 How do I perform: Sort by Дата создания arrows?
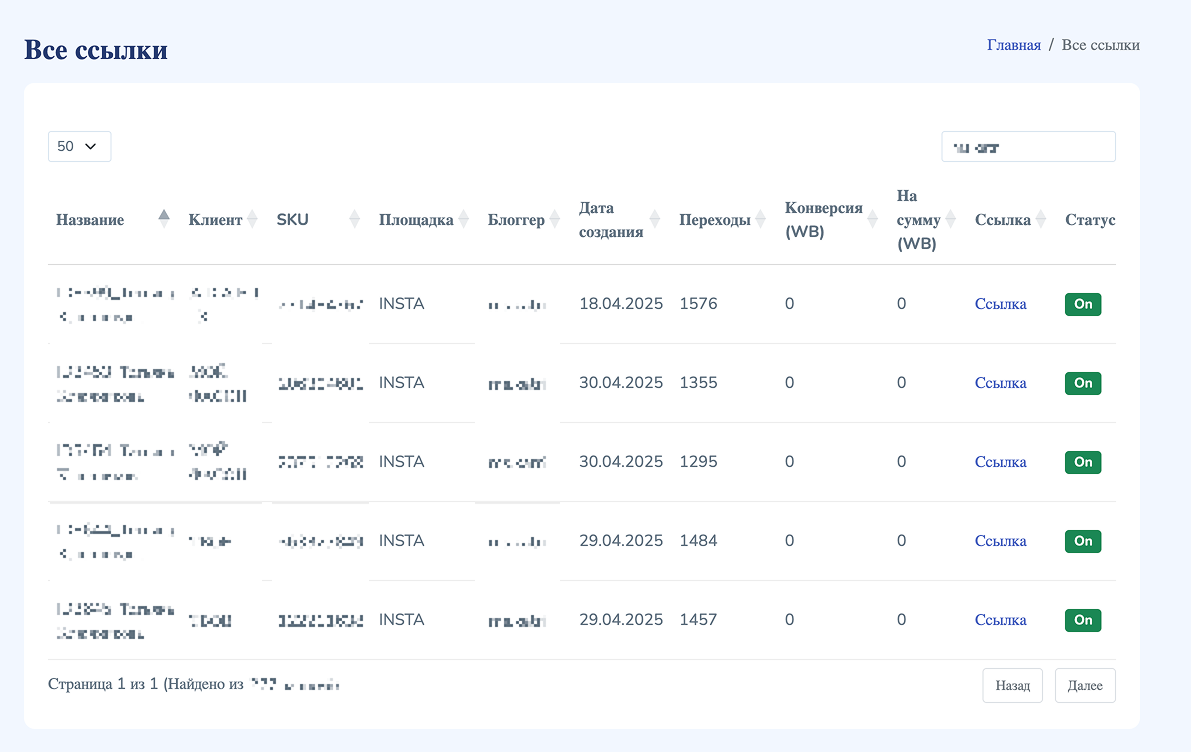(x=654, y=220)
